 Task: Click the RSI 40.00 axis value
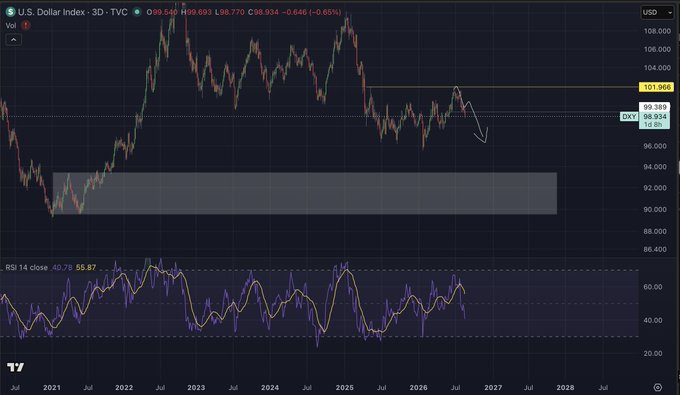click(x=653, y=320)
